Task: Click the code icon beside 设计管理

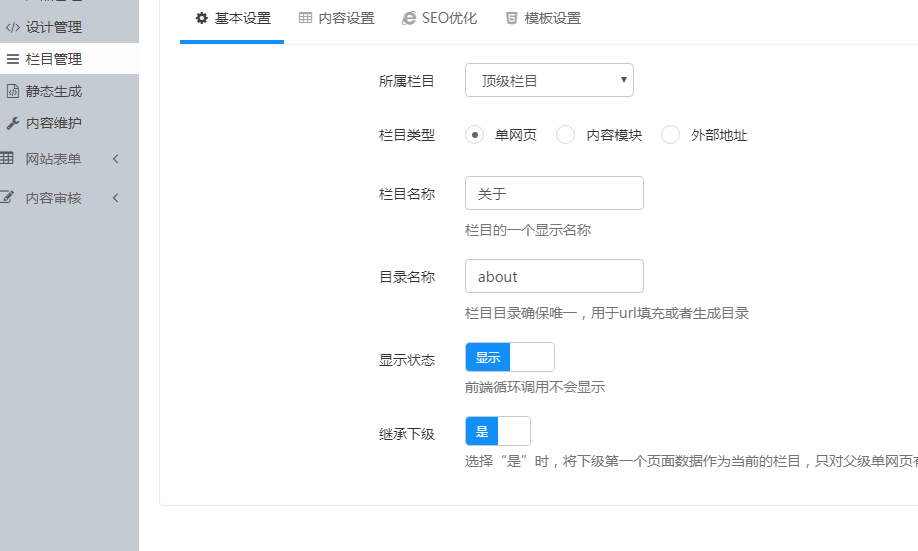Action: [12, 28]
